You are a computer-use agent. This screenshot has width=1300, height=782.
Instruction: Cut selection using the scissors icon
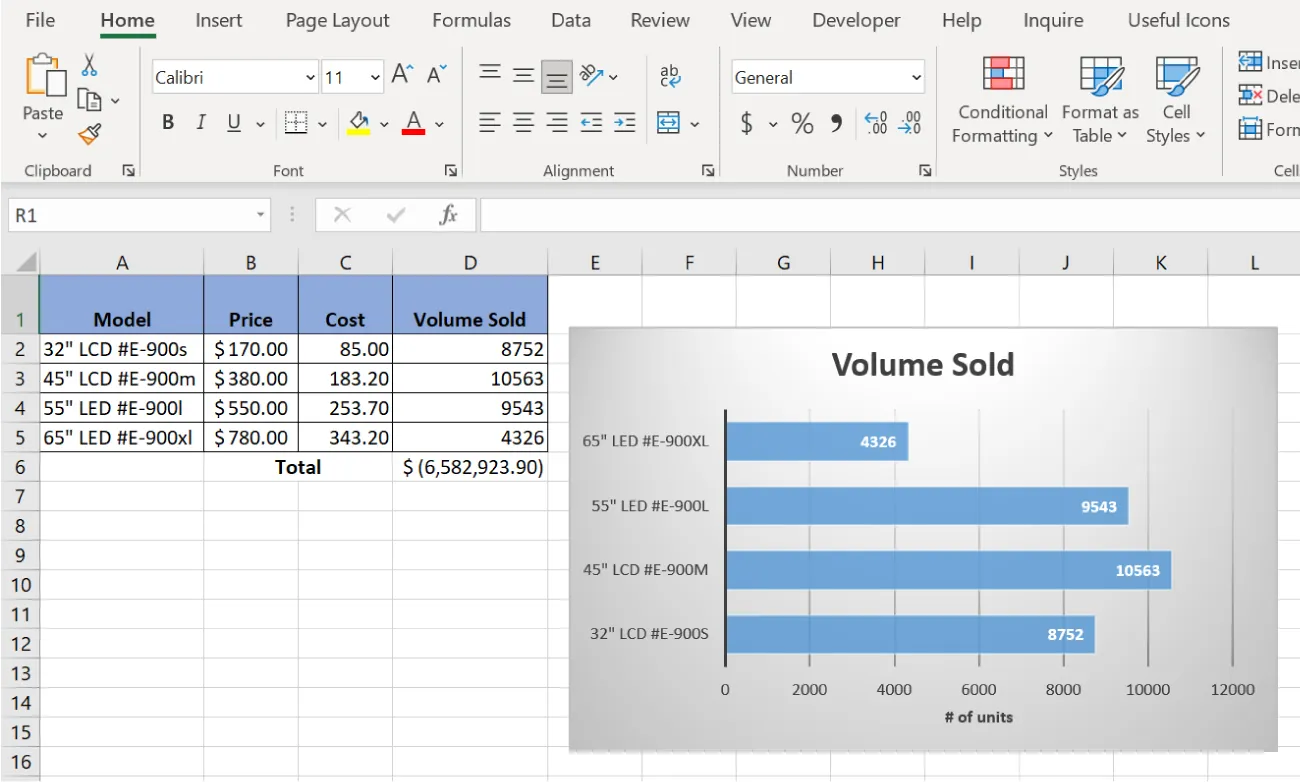point(89,64)
